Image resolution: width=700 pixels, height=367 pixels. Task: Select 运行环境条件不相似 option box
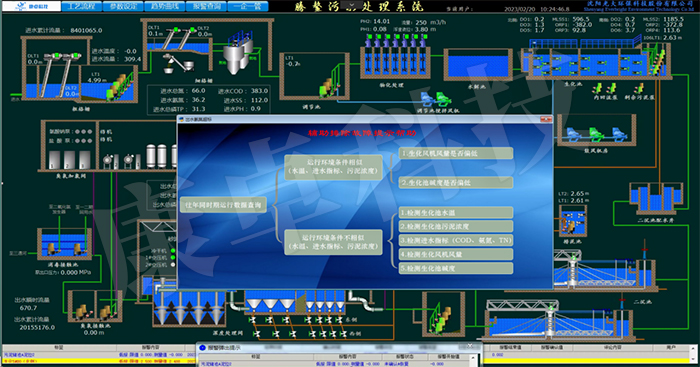333,242
